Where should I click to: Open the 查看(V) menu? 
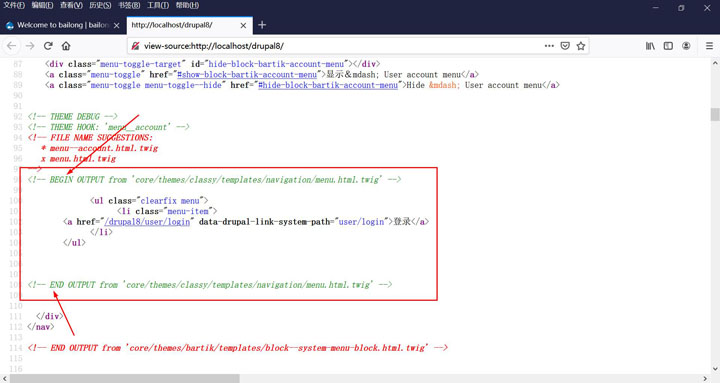click(x=71, y=5)
